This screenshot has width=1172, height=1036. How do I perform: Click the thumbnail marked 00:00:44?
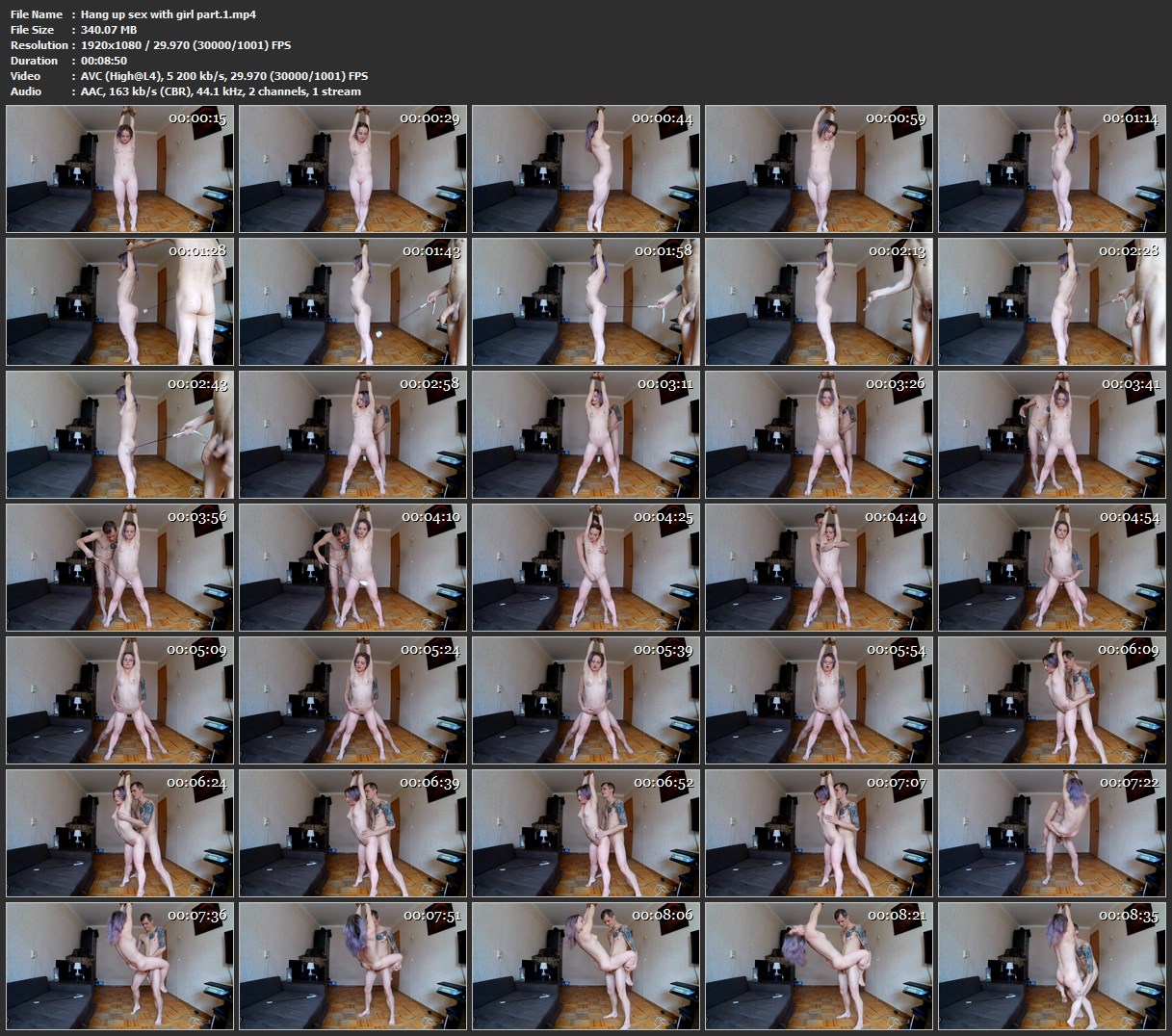coord(586,168)
